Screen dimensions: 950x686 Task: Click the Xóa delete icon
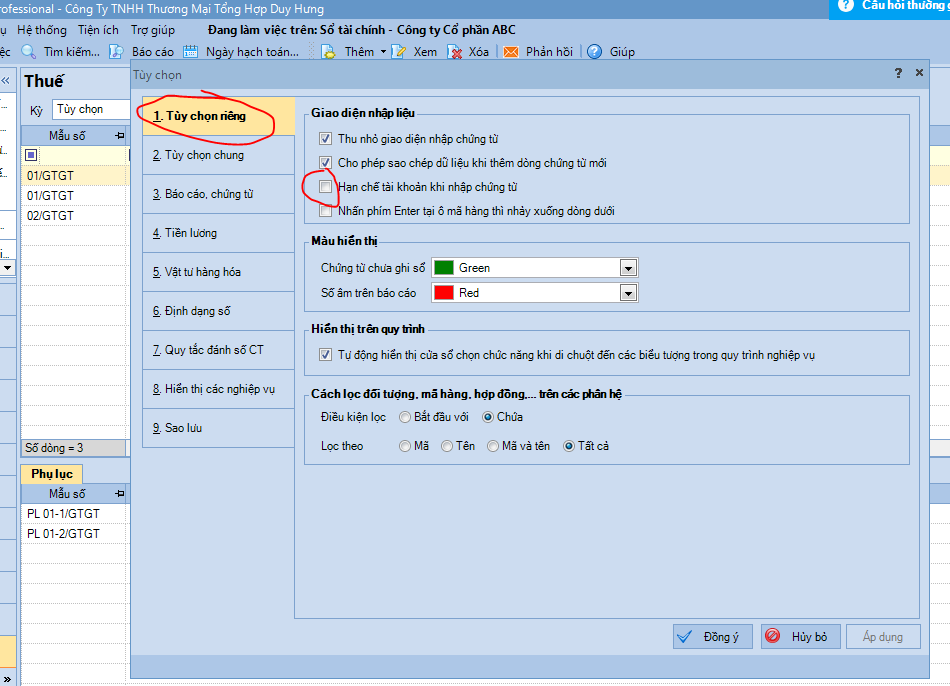(455, 52)
